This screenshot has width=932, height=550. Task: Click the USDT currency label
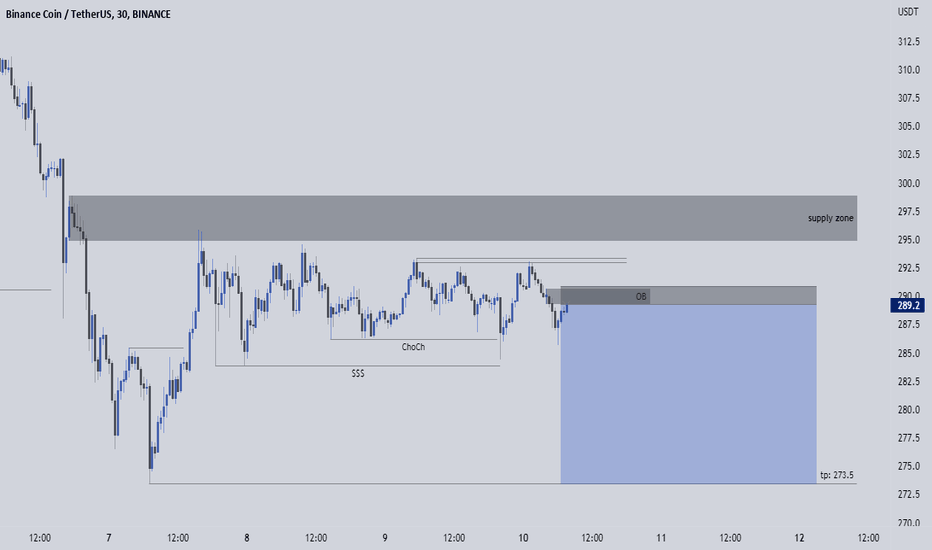(908, 12)
